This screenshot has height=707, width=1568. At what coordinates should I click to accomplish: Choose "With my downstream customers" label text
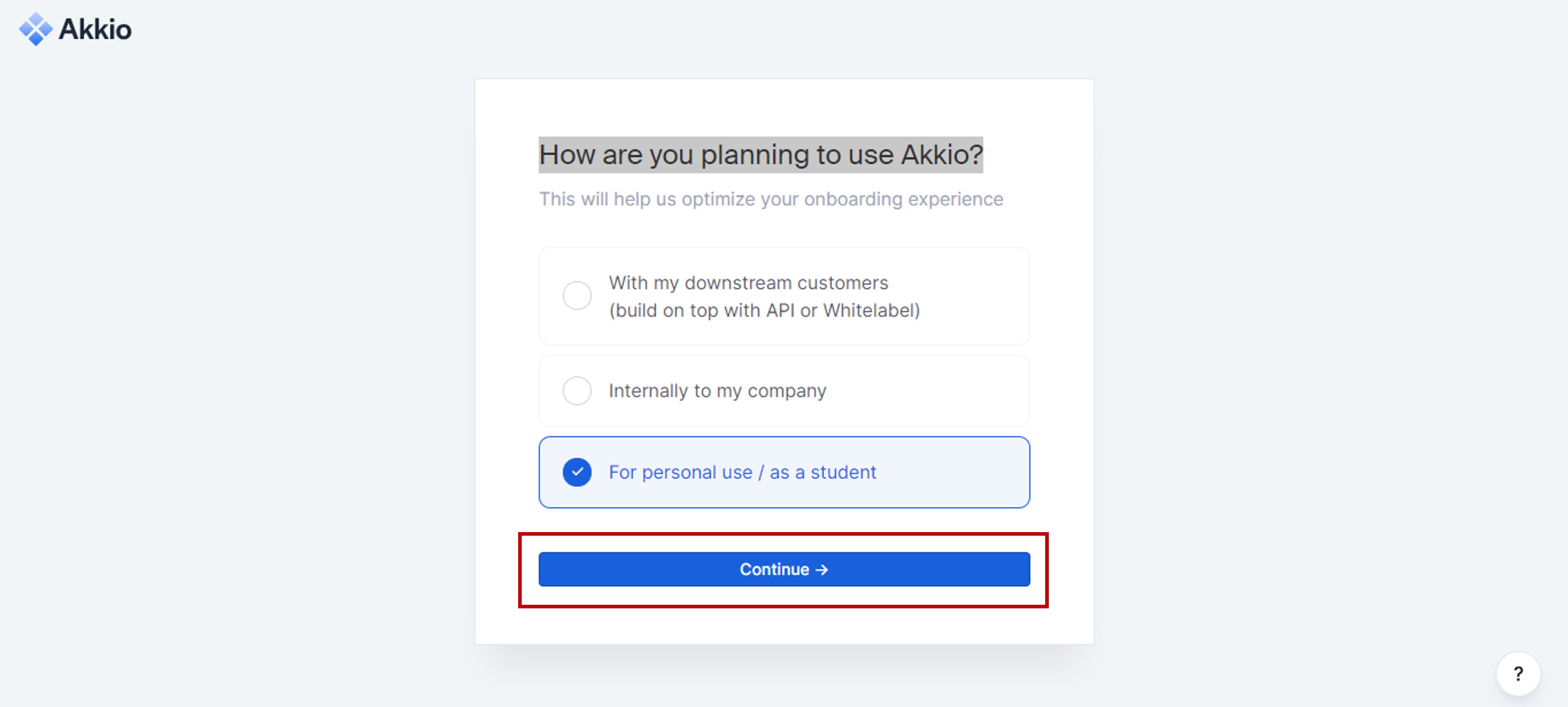[748, 283]
